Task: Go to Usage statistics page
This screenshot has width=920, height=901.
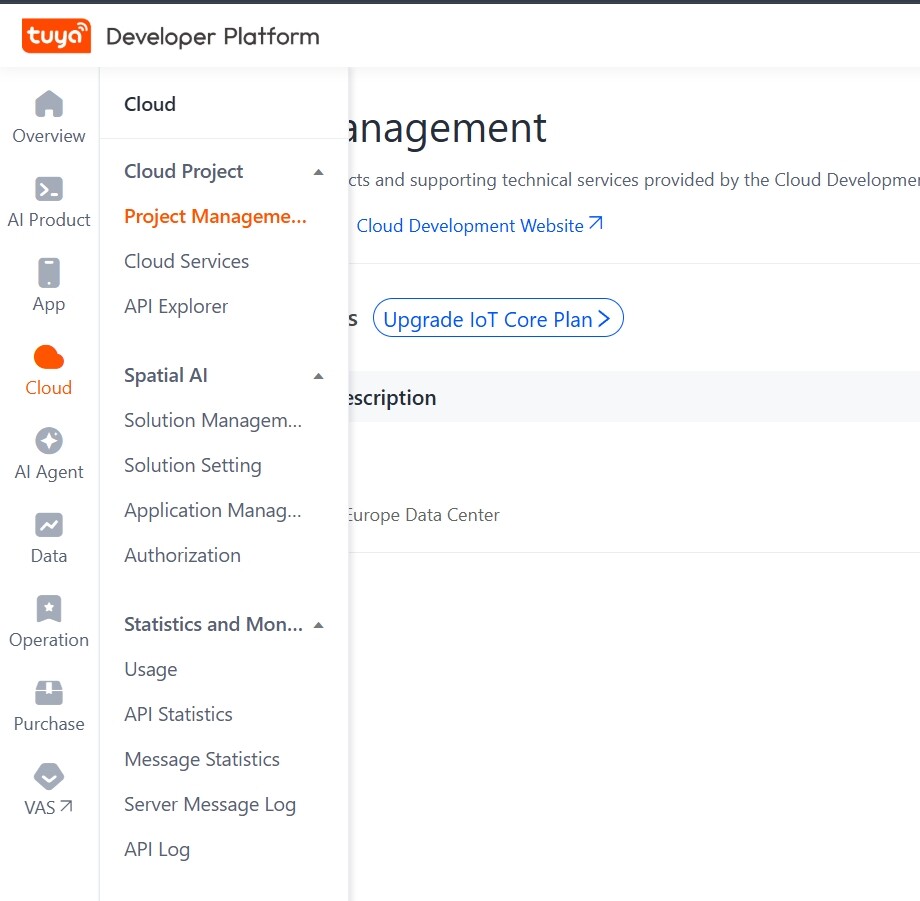Action: pyautogui.click(x=150, y=669)
